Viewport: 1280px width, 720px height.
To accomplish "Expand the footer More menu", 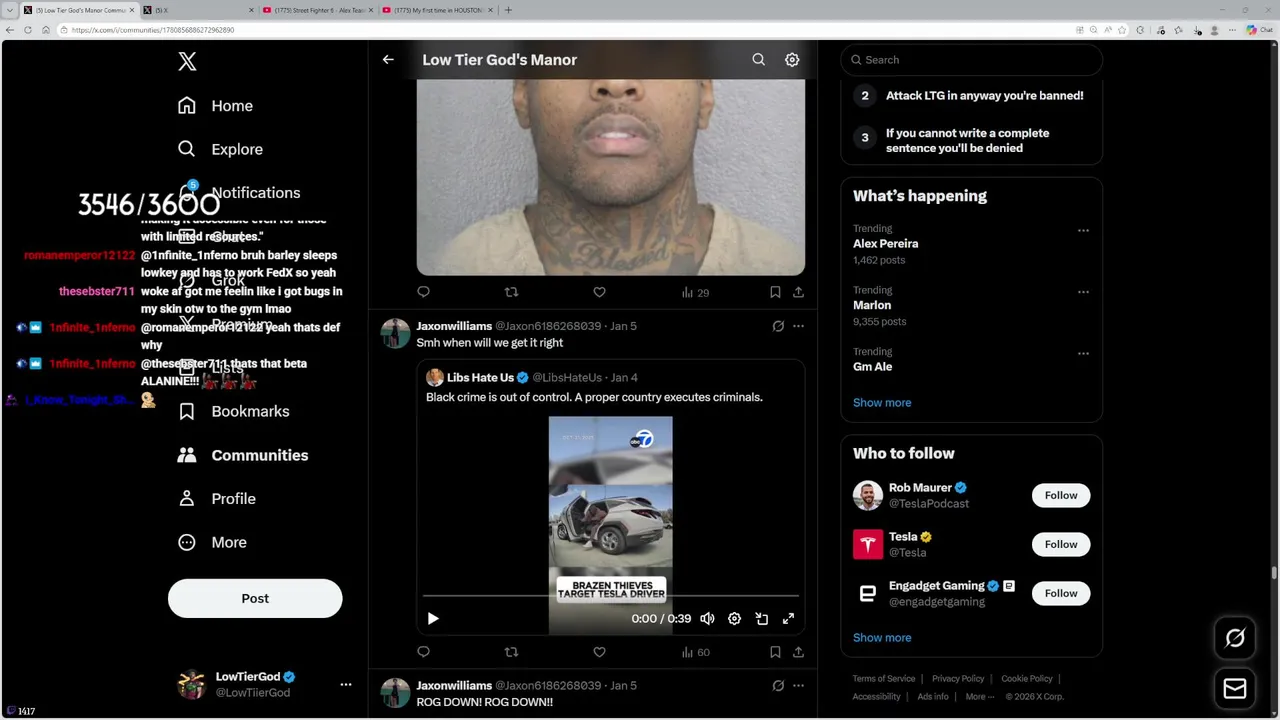I will [979, 697].
